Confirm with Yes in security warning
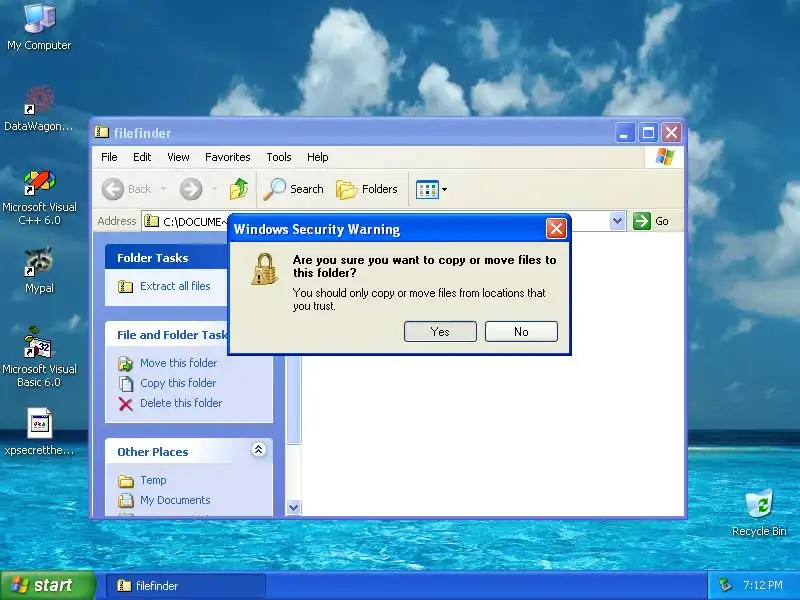This screenshot has width=800, height=600. click(x=440, y=332)
